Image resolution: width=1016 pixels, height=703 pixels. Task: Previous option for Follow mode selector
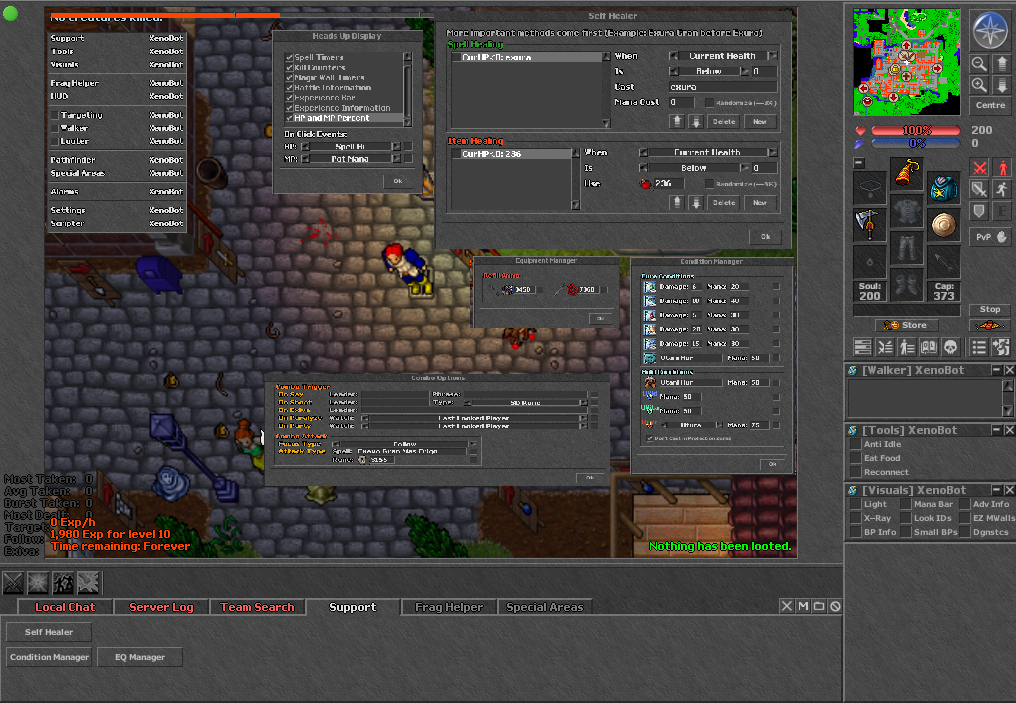click(336, 444)
